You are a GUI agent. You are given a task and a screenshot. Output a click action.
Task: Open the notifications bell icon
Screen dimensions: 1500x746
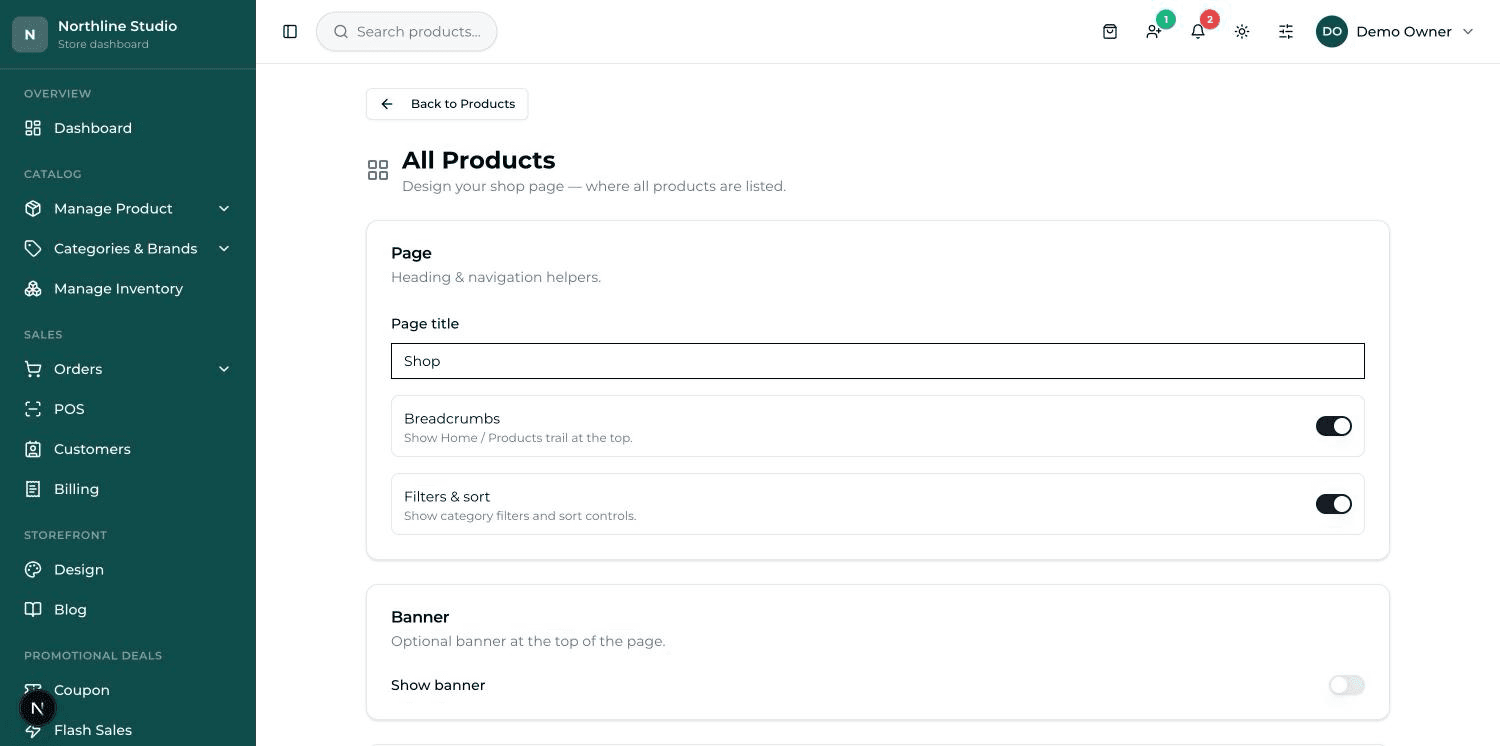click(x=1198, y=32)
